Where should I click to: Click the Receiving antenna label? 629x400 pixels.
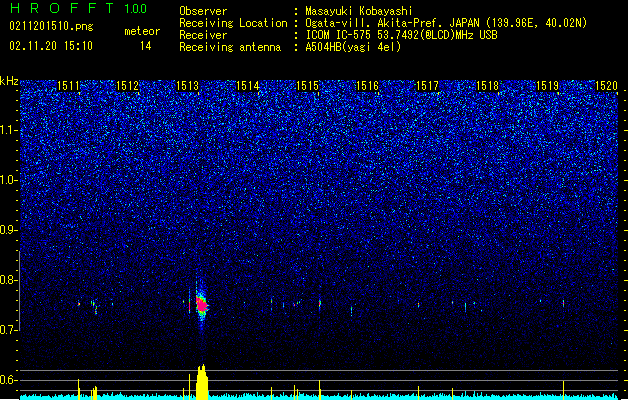point(230,47)
